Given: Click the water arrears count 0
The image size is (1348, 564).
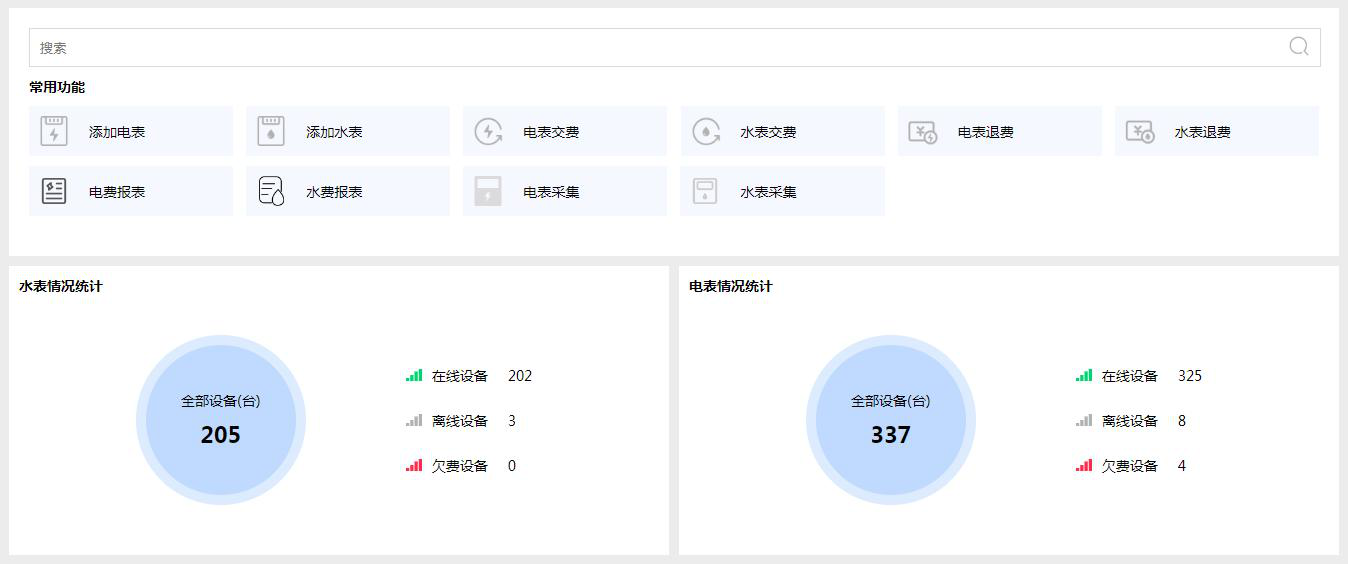Looking at the screenshot, I should [512, 466].
